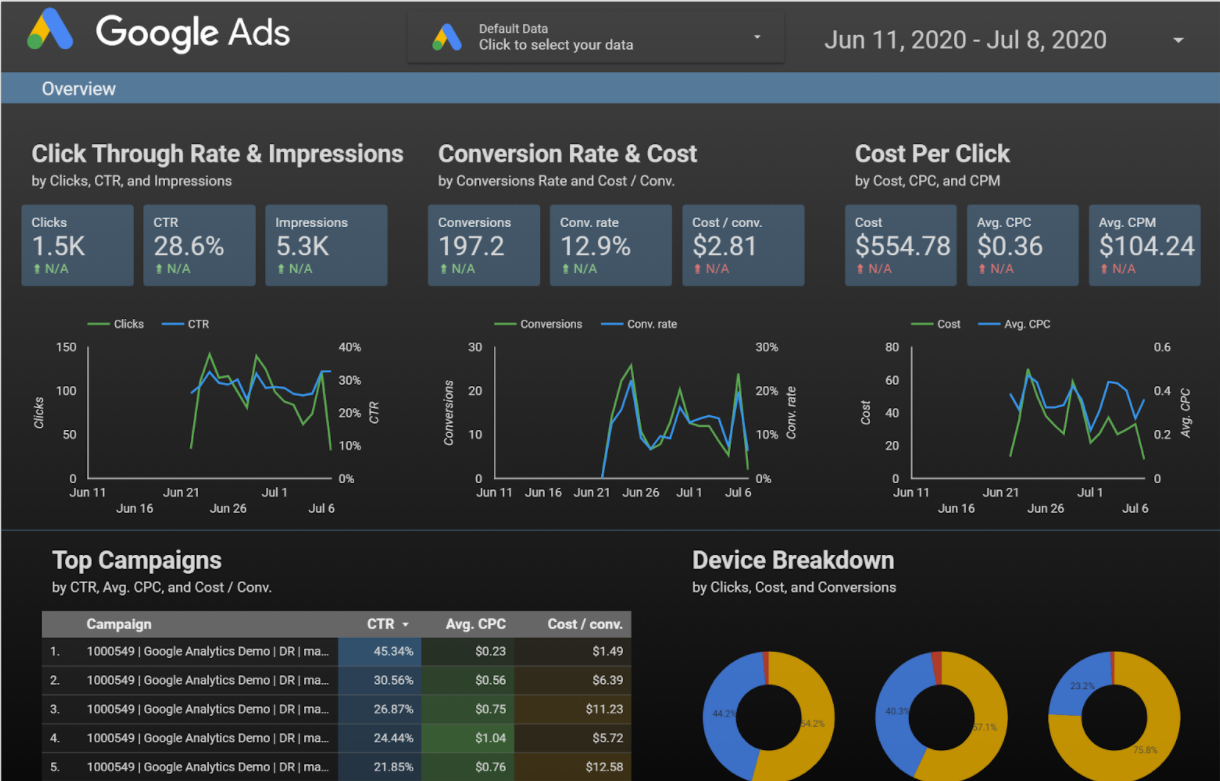This screenshot has height=781, width=1220.
Task: Click the $11.23 Cost / conv. cell
Action: click(573, 709)
